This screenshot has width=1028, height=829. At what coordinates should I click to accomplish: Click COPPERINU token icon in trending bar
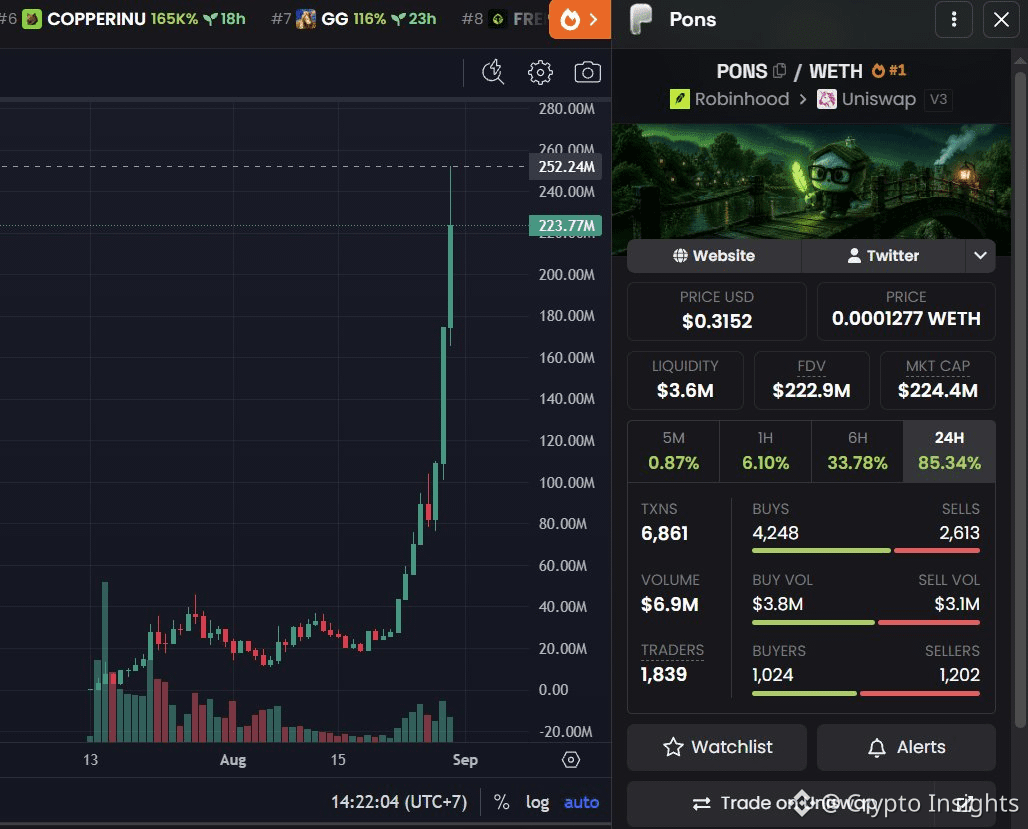click(x=31, y=19)
